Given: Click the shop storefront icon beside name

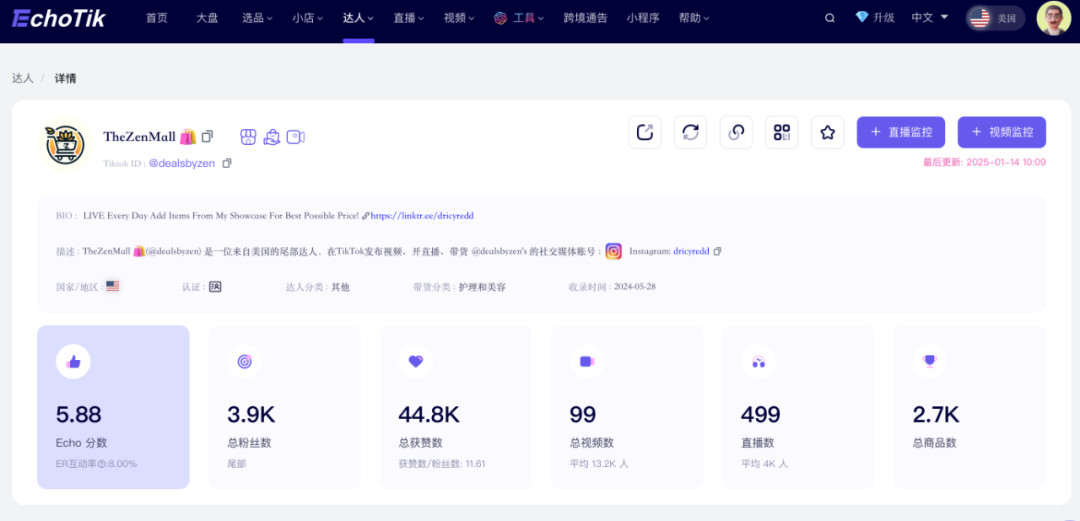Looking at the screenshot, I should [x=248, y=136].
